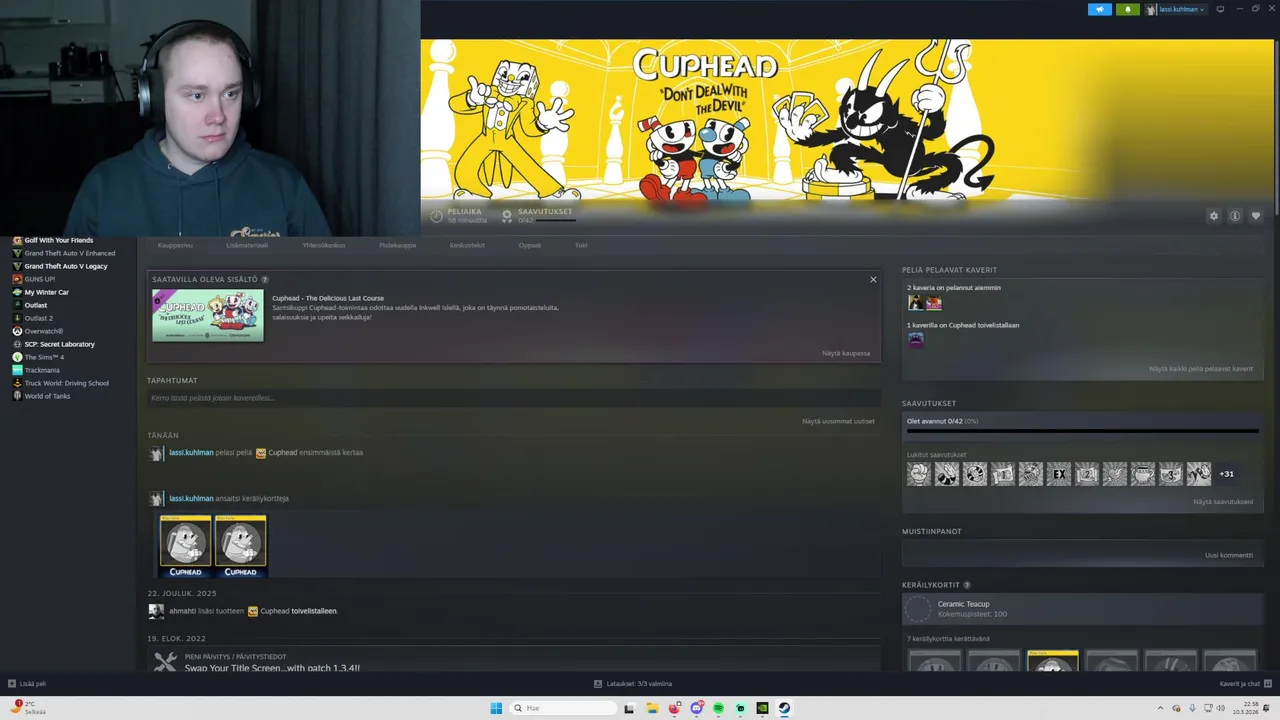Click the downloads icon in bottom bar

coord(598,684)
